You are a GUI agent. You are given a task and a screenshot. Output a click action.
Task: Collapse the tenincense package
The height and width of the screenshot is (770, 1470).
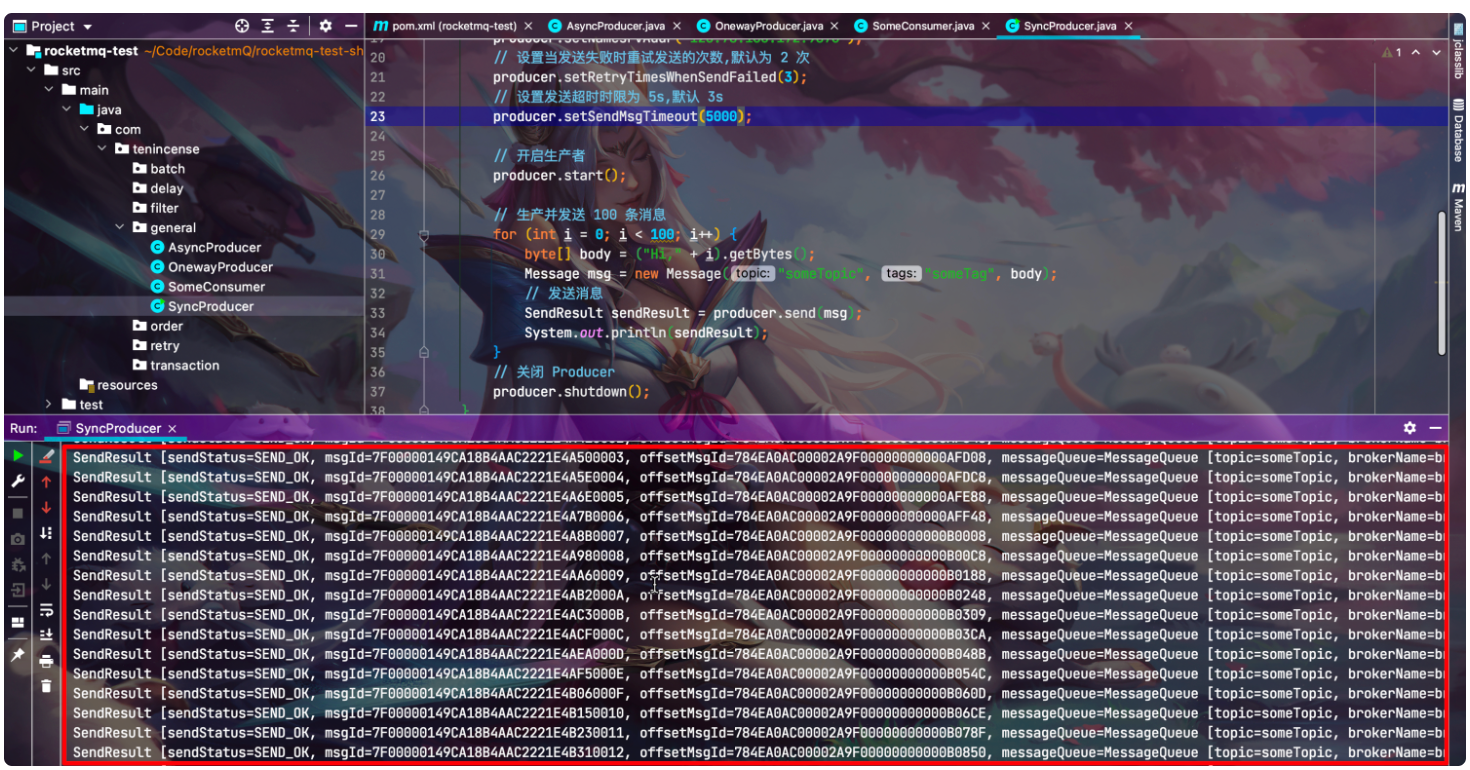coord(103,149)
